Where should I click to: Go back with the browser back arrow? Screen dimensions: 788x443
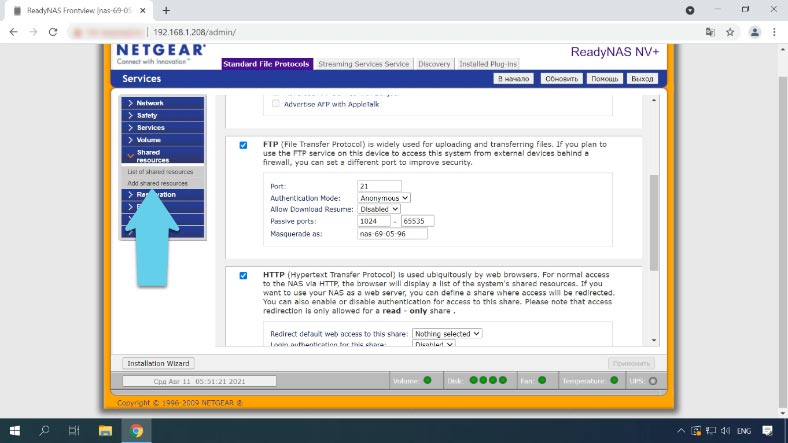(14, 32)
